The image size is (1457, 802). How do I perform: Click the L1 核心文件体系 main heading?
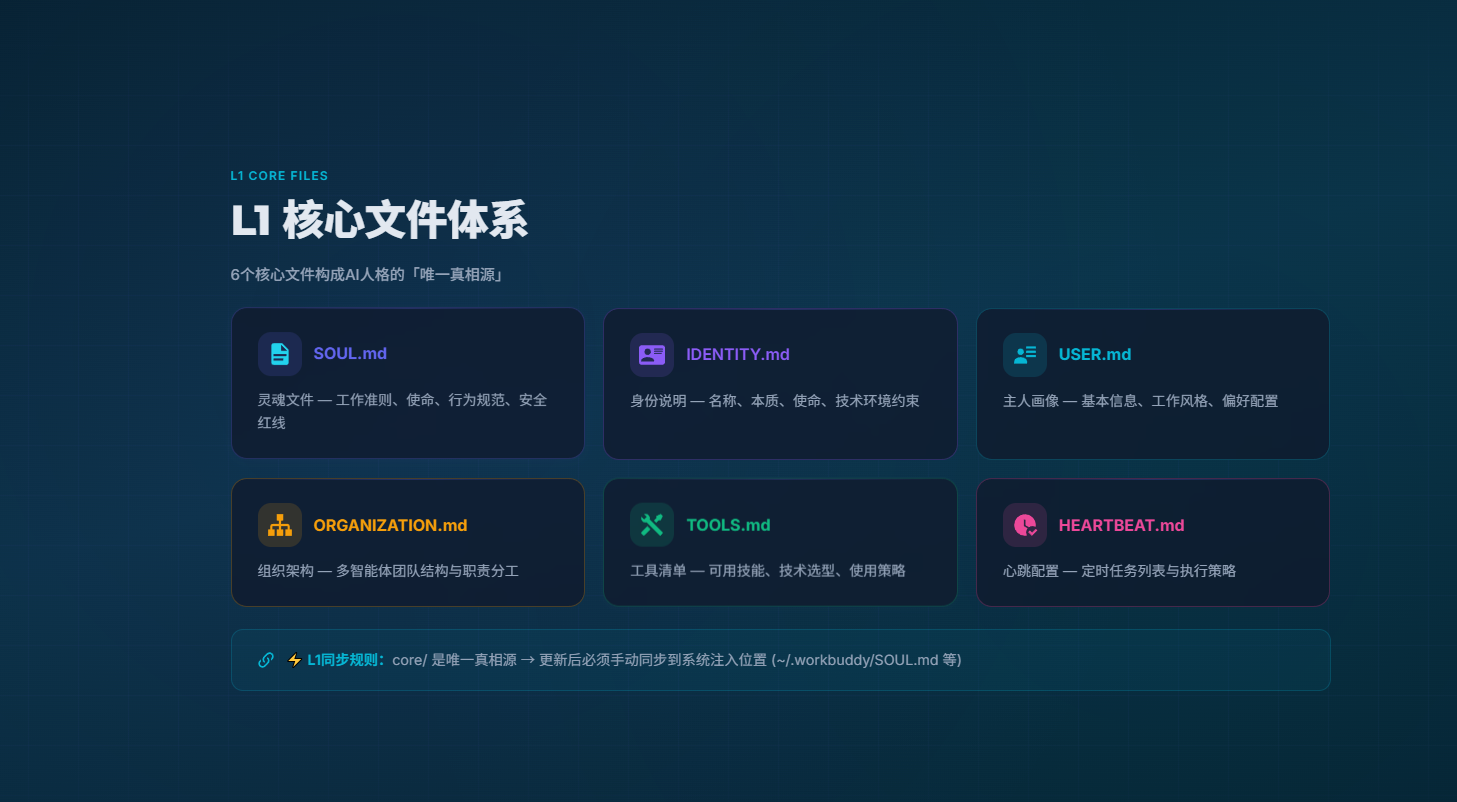379,220
